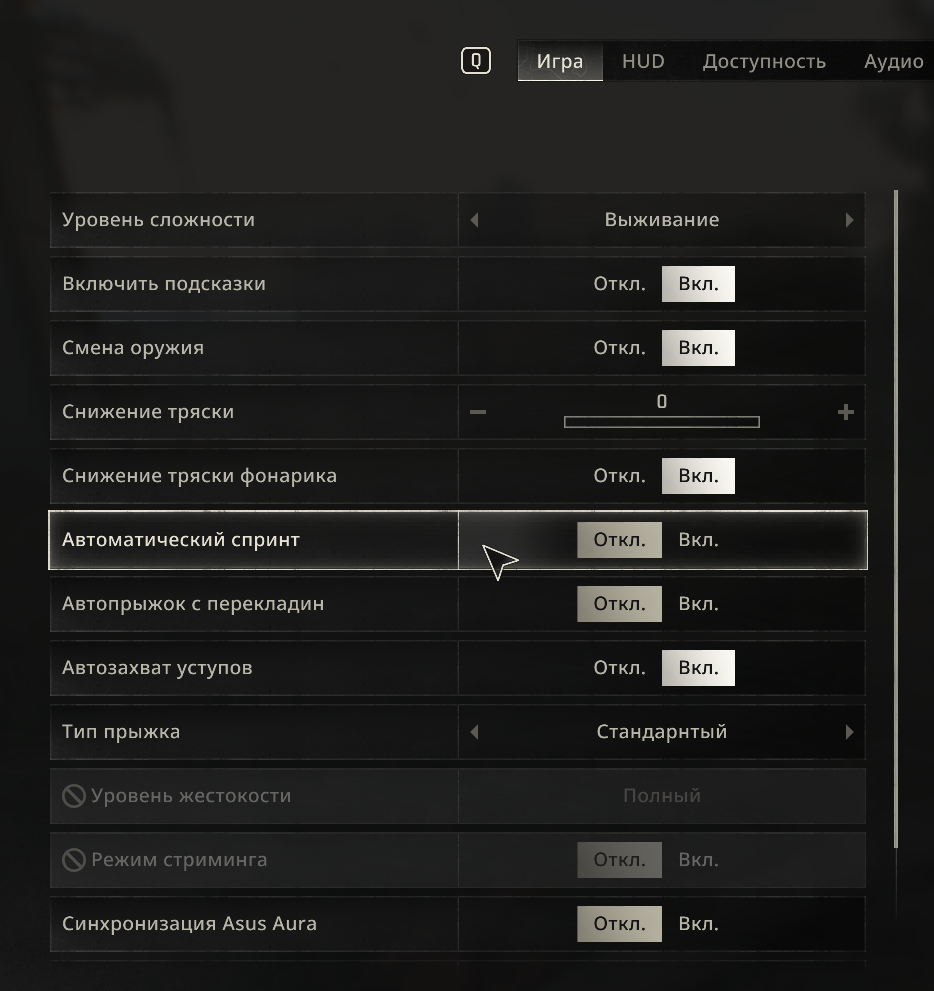The image size is (934, 991).
Task: Click prohibited icon next to Уровень жестокости
Action: [74, 796]
